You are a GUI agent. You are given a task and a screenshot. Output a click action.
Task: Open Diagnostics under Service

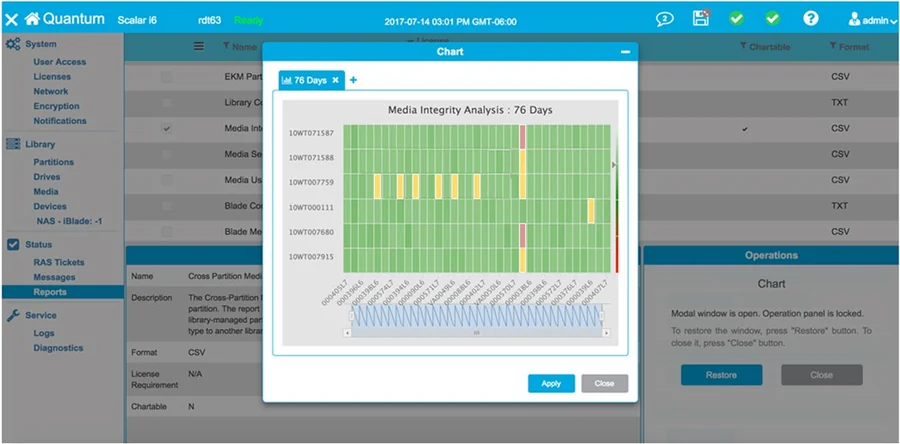click(58, 348)
